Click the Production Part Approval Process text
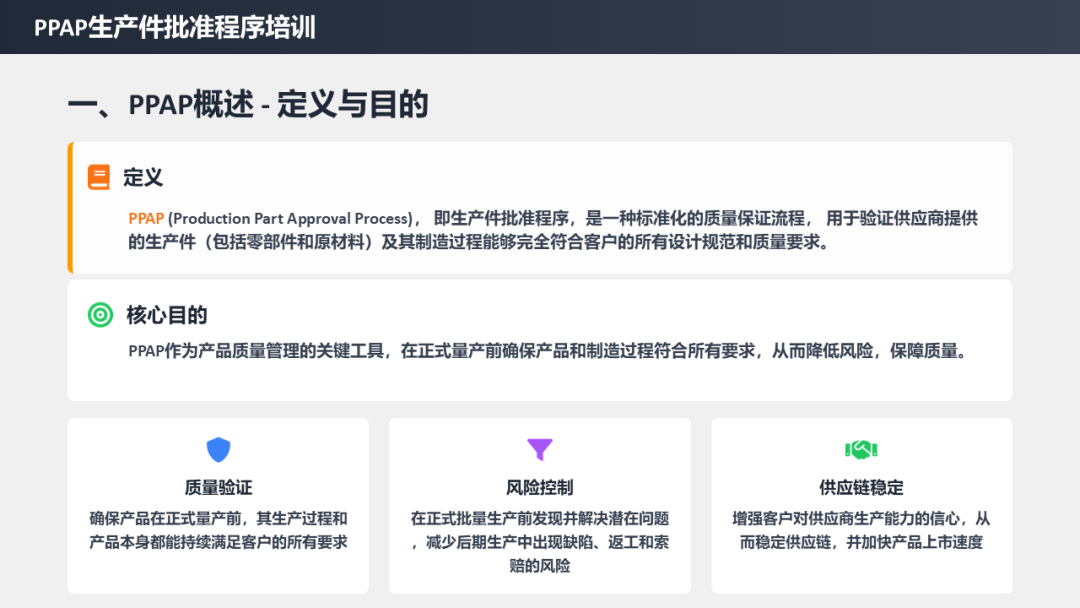The height and width of the screenshot is (608, 1080). point(290,218)
